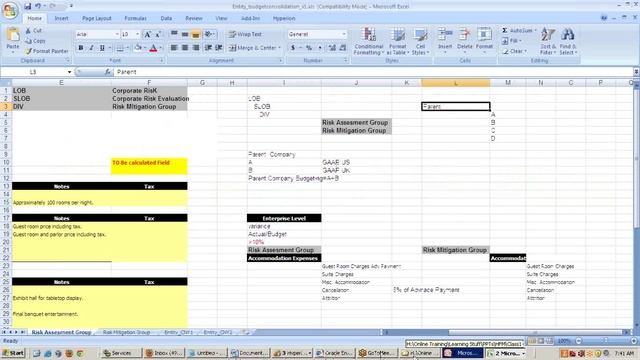Click the formula bar showing Parent
The image size is (640, 360).
tap(373, 72)
